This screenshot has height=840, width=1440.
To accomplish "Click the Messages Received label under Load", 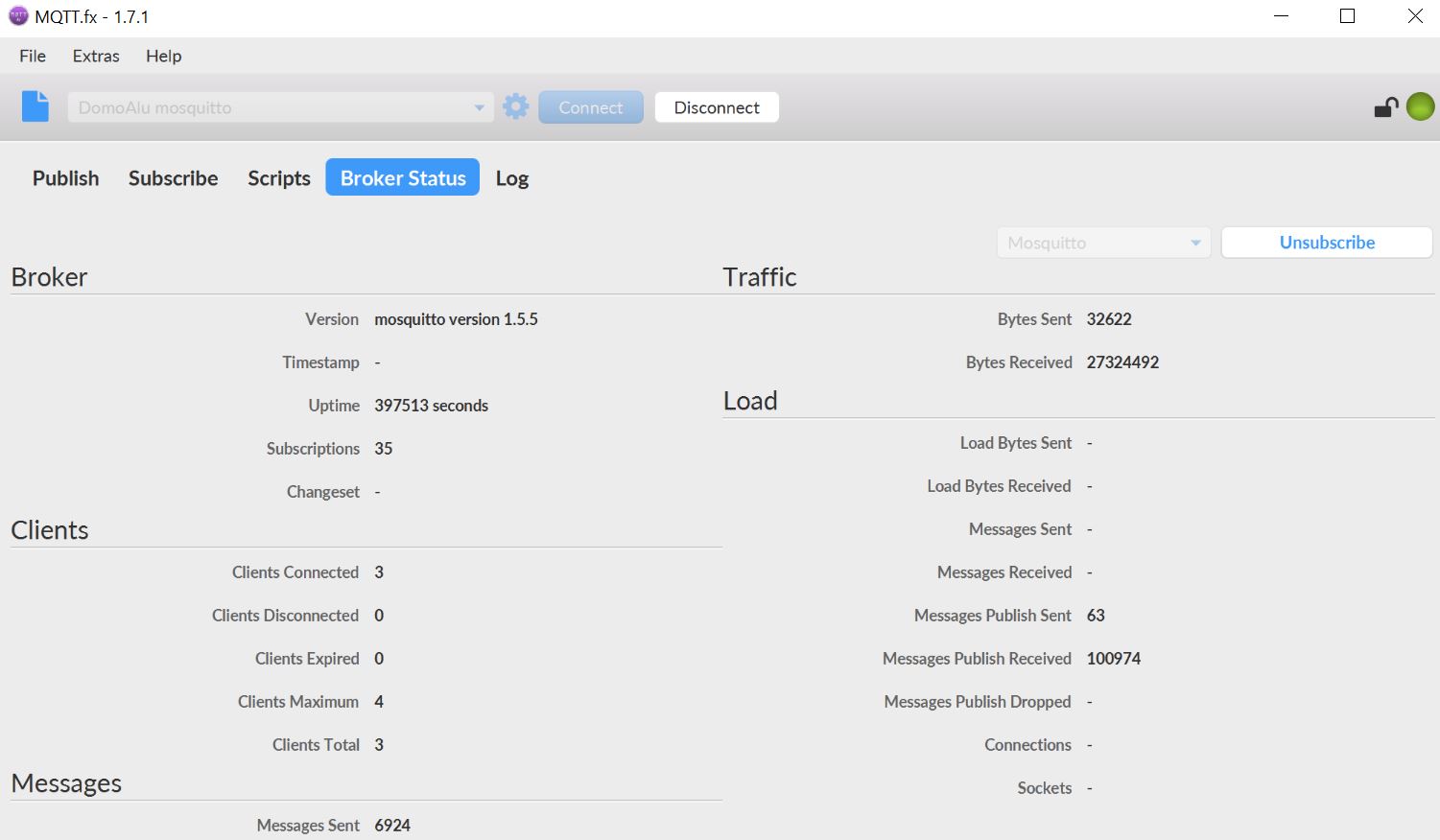I will pos(1004,572).
